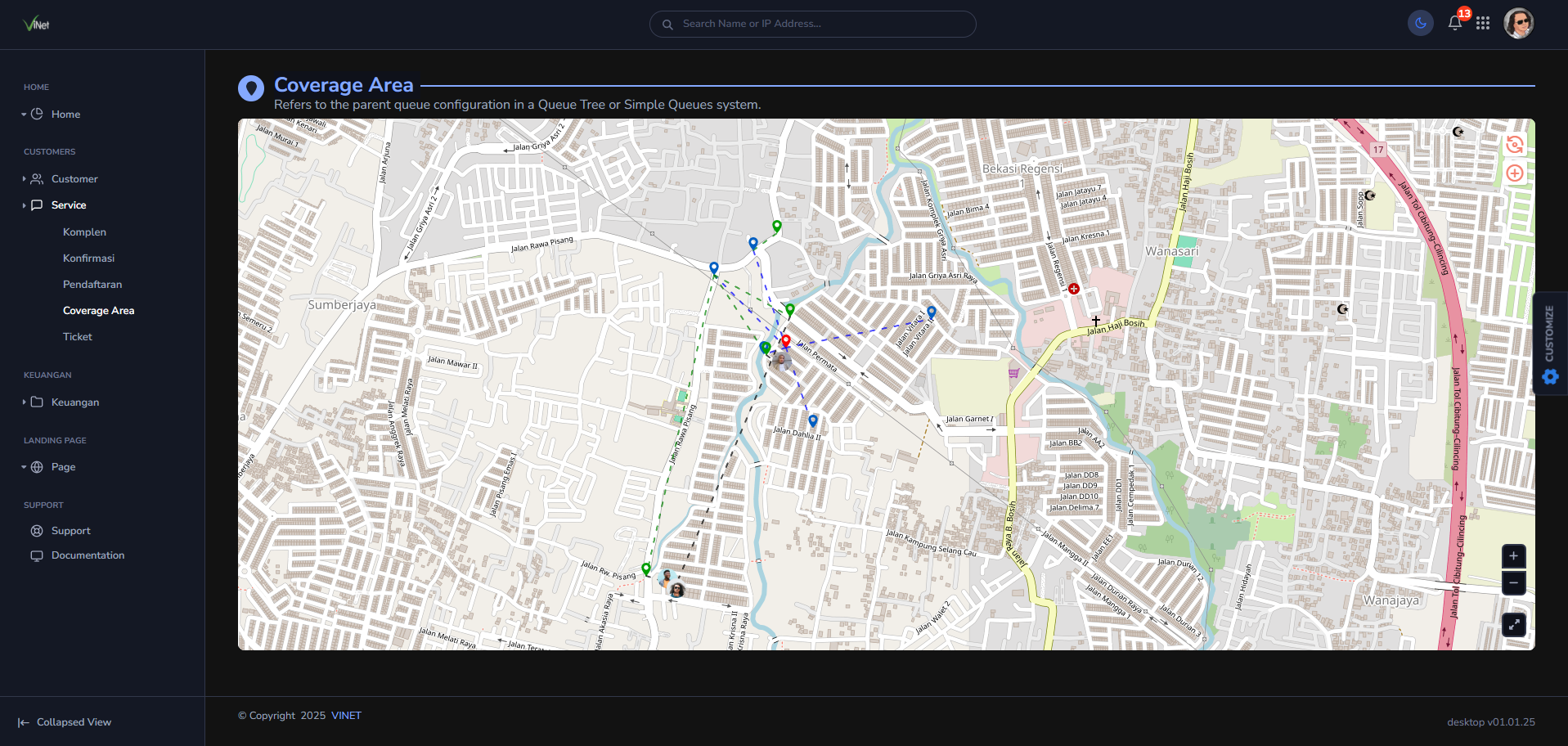Open the Customize settings panel
Viewport: 1568px width, 746px height.
tap(1549, 344)
